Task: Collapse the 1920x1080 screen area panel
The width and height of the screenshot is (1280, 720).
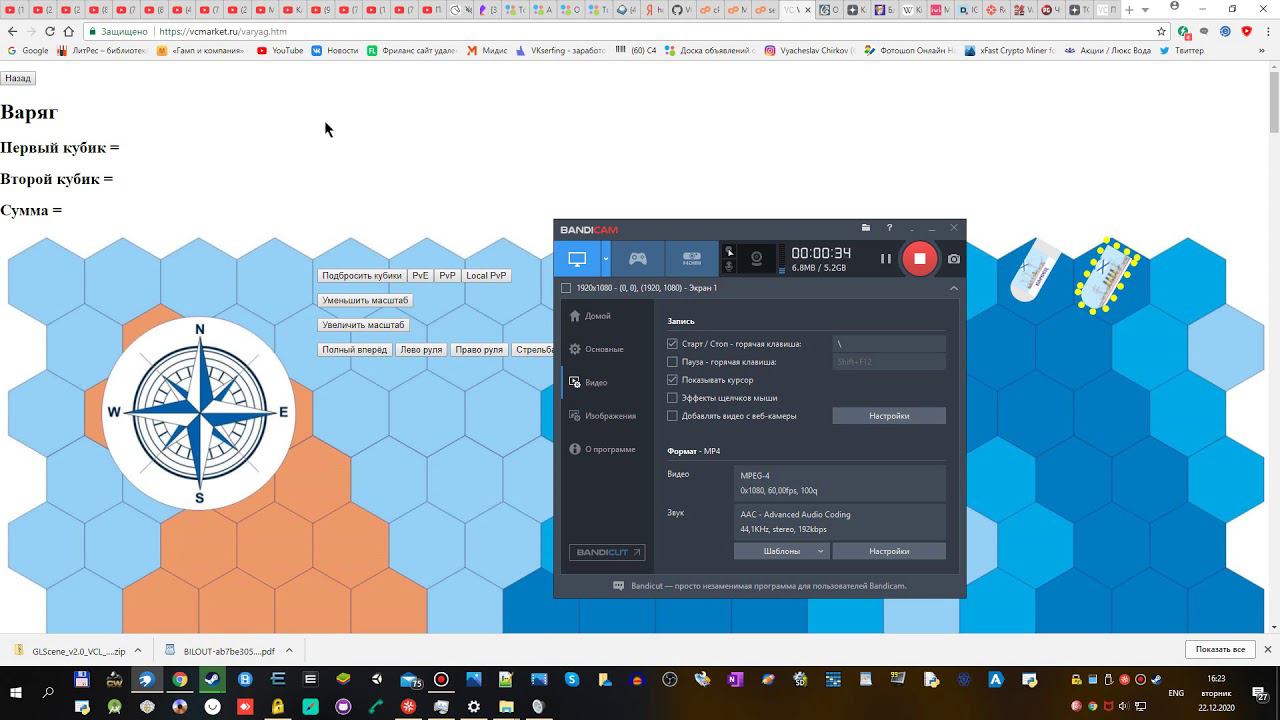Action: point(953,288)
